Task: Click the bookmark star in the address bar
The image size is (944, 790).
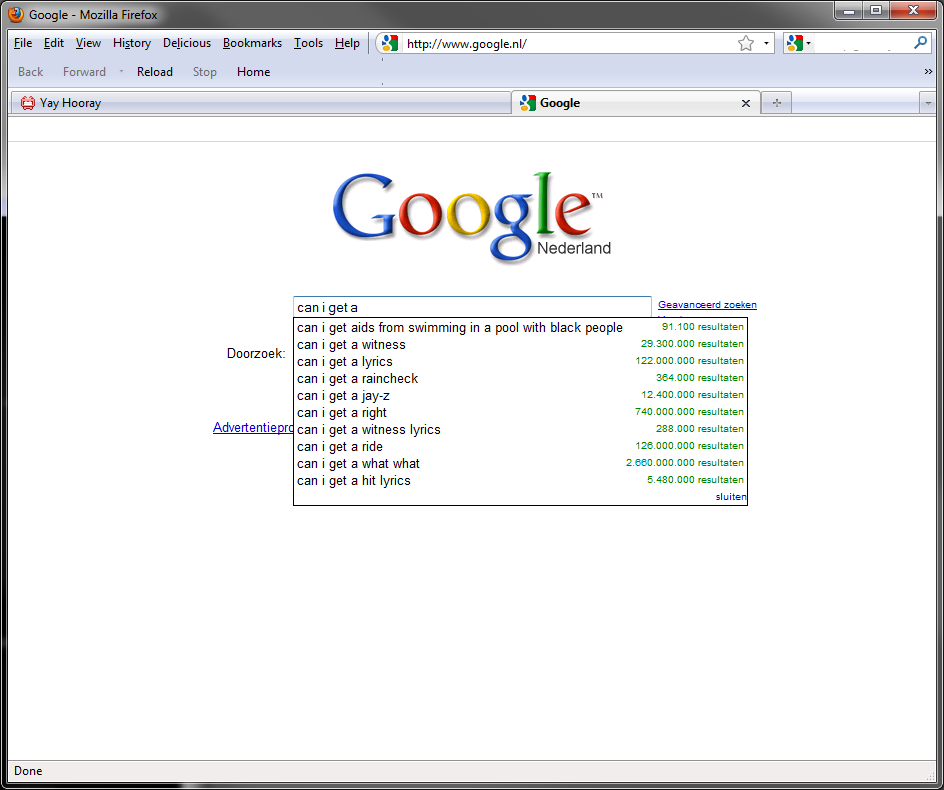Action: pos(745,43)
